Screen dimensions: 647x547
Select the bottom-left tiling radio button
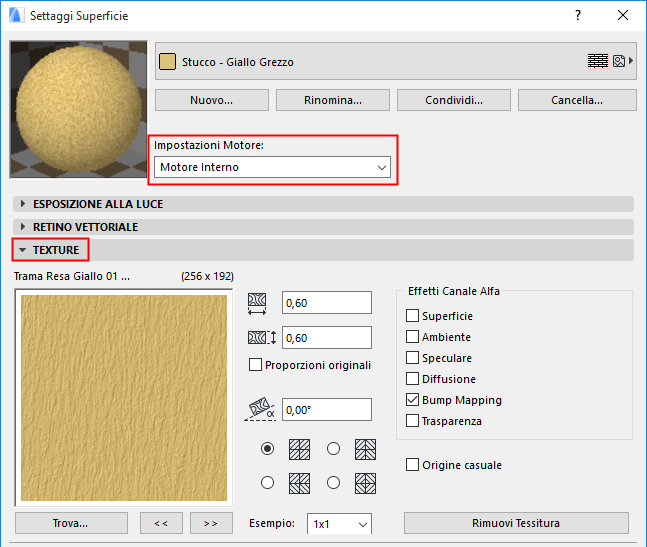[267, 482]
